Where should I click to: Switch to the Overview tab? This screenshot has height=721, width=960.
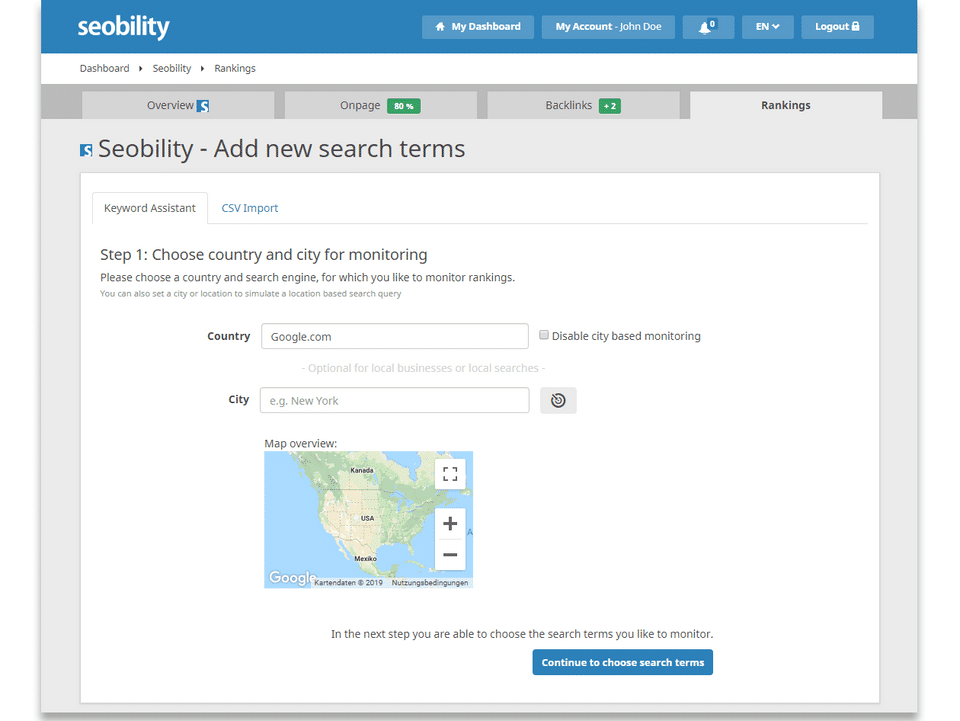(x=178, y=105)
